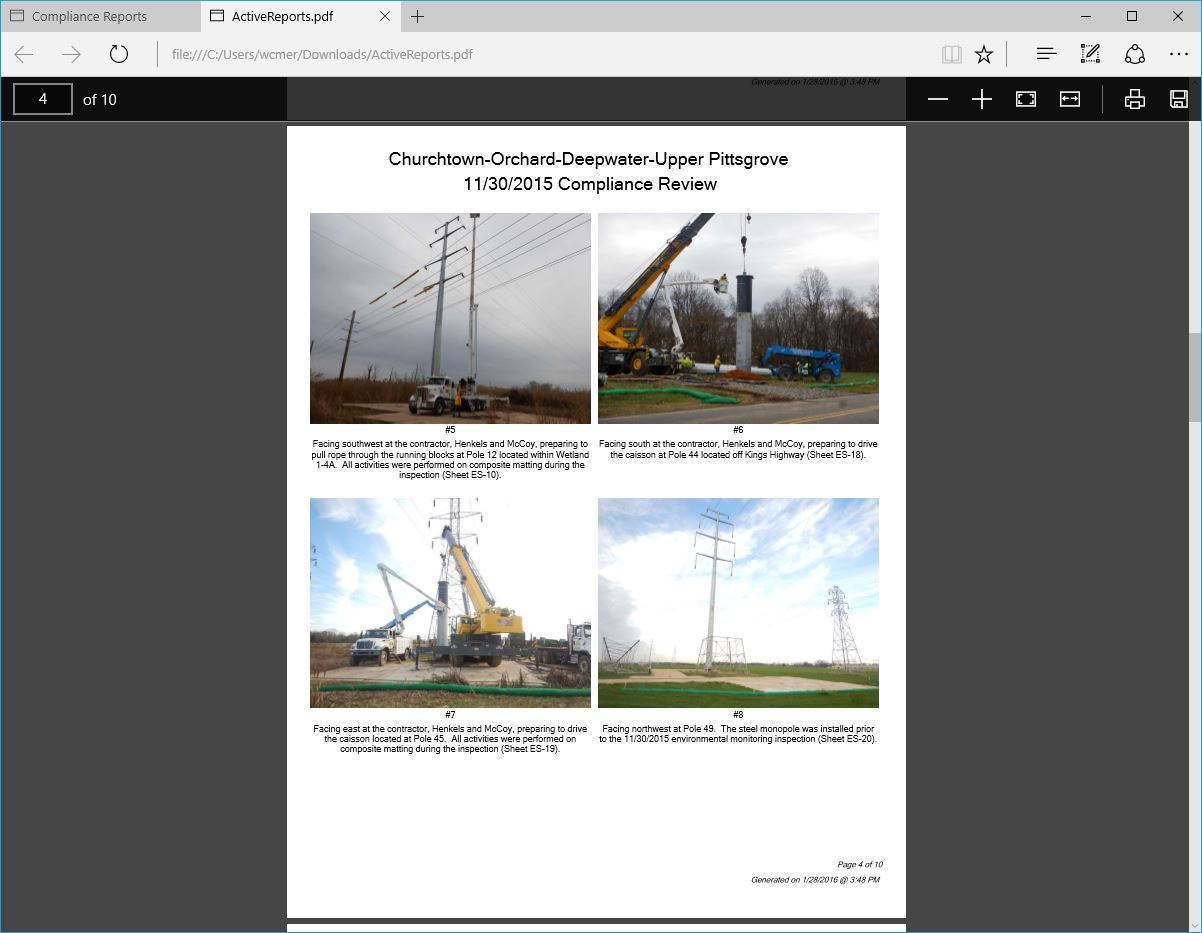Refresh the current page

(x=119, y=54)
